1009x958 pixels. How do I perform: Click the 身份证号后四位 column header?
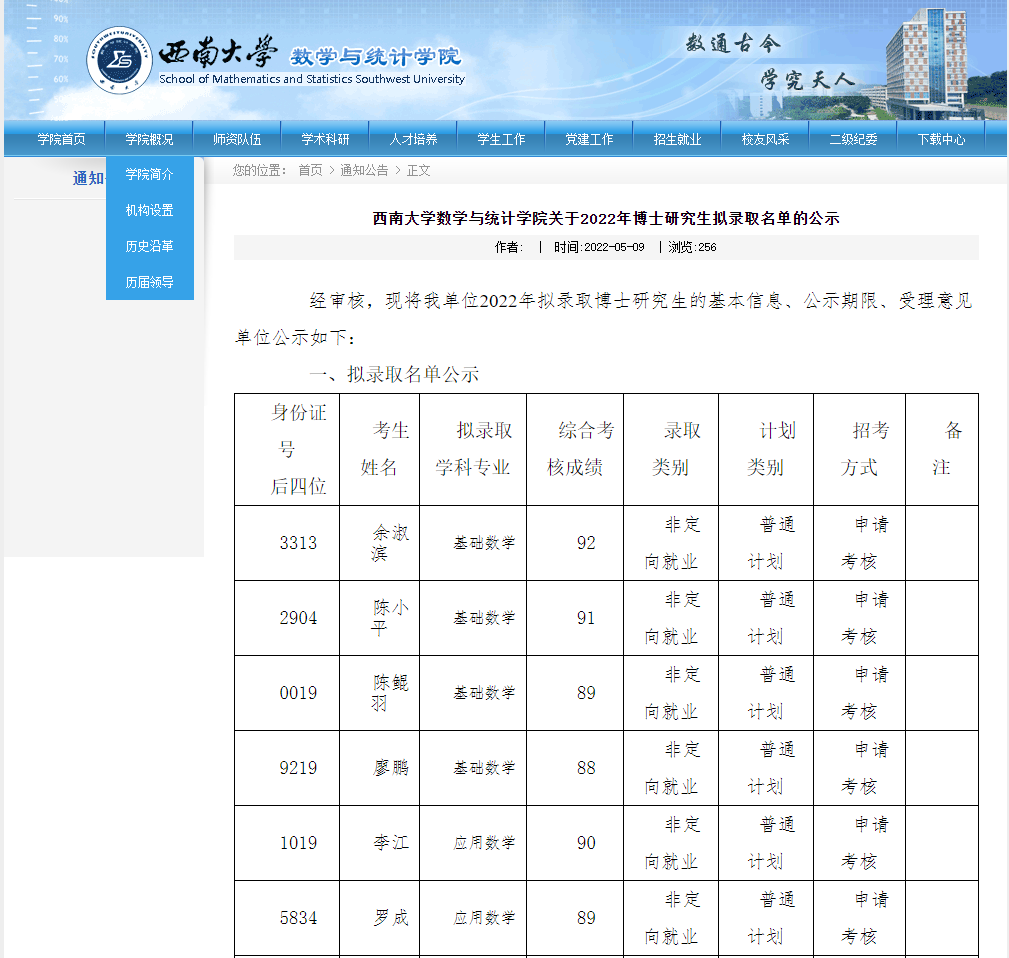[x=287, y=449]
